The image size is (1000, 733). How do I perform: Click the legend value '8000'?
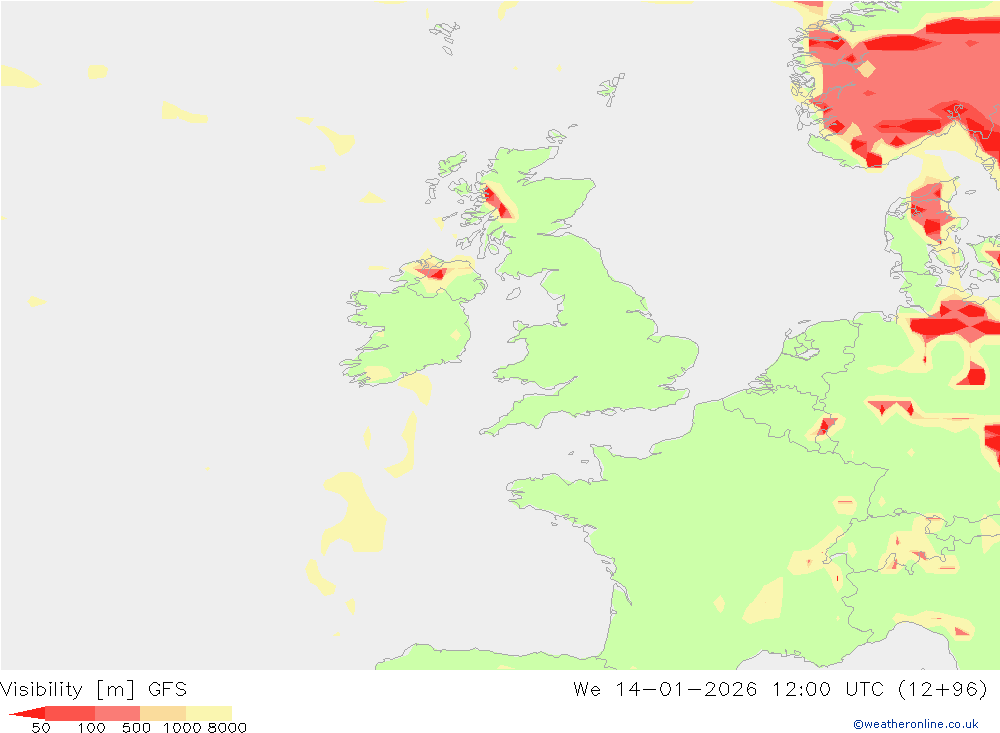(x=227, y=728)
